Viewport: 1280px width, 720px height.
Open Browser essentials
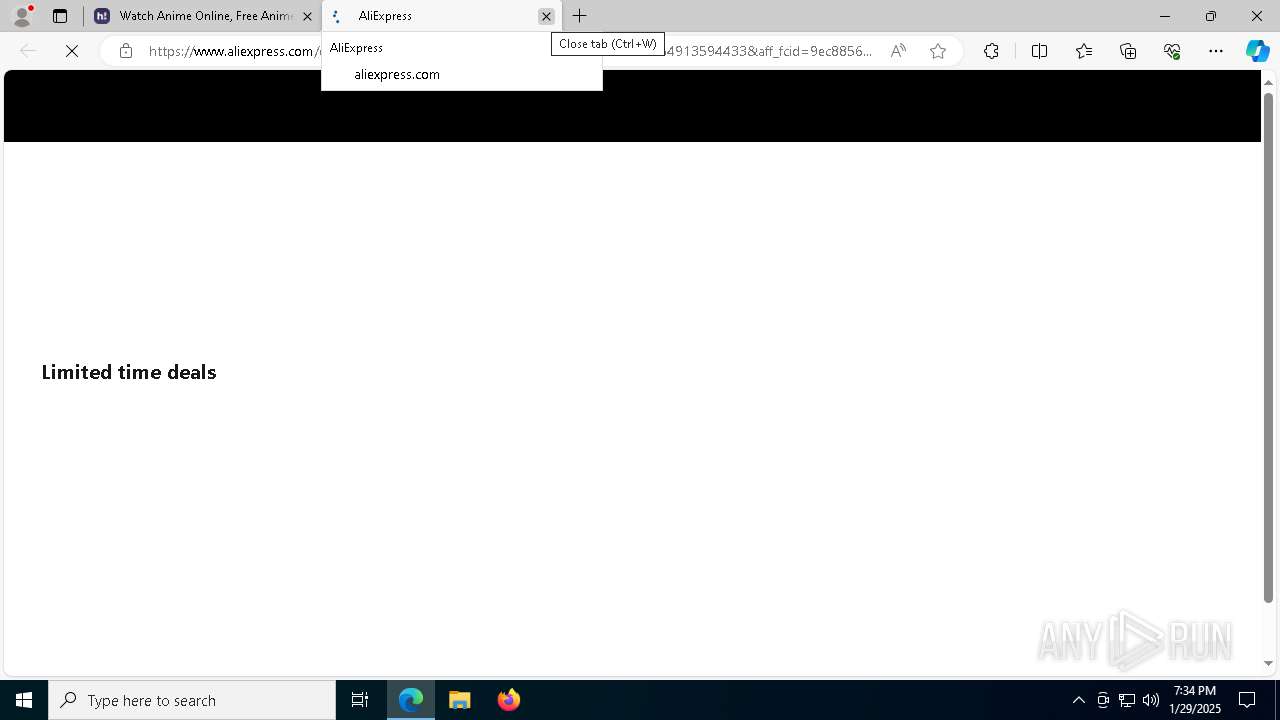coord(1172,51)
